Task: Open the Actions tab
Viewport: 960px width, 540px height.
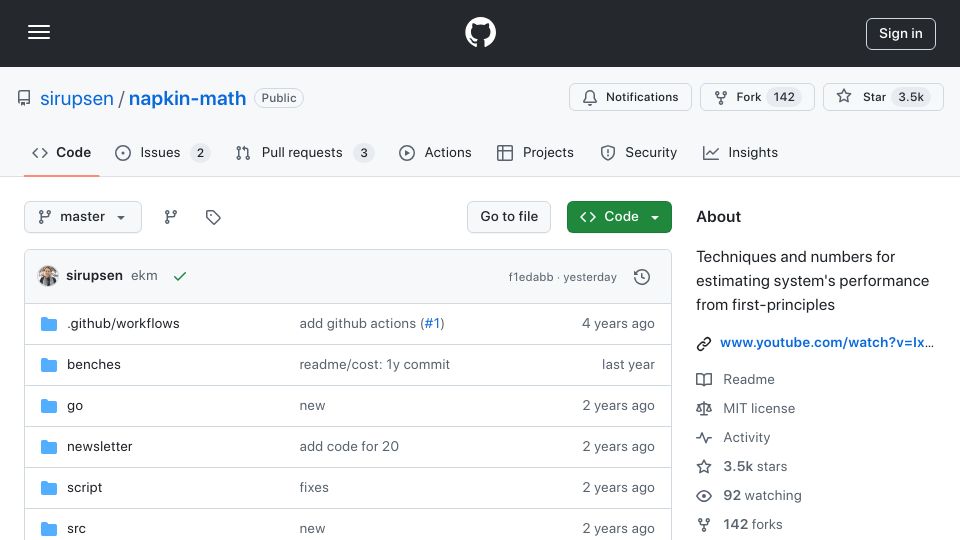Action: point(435,152)
